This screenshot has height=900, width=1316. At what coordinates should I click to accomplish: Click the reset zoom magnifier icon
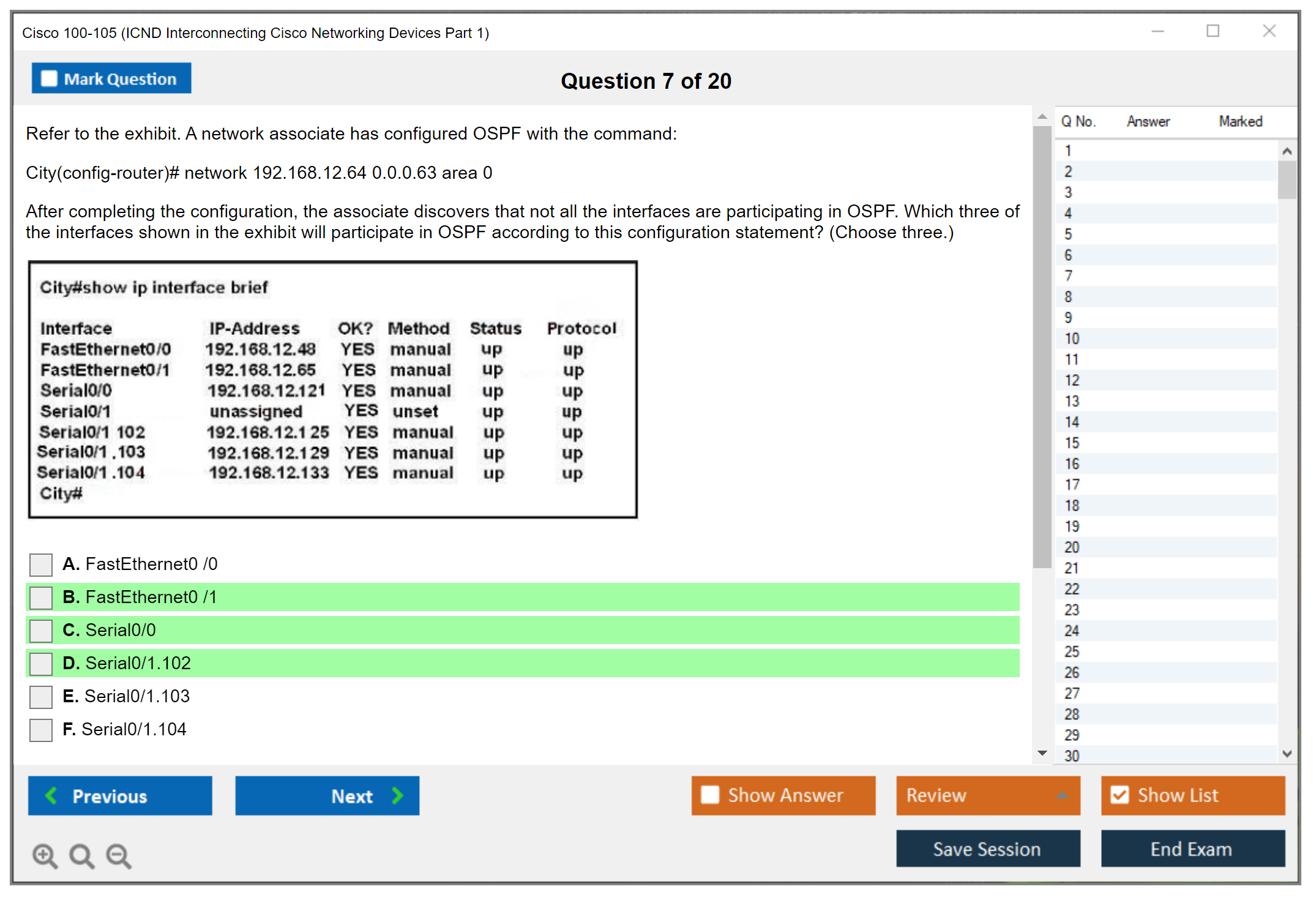coord(81,855)
